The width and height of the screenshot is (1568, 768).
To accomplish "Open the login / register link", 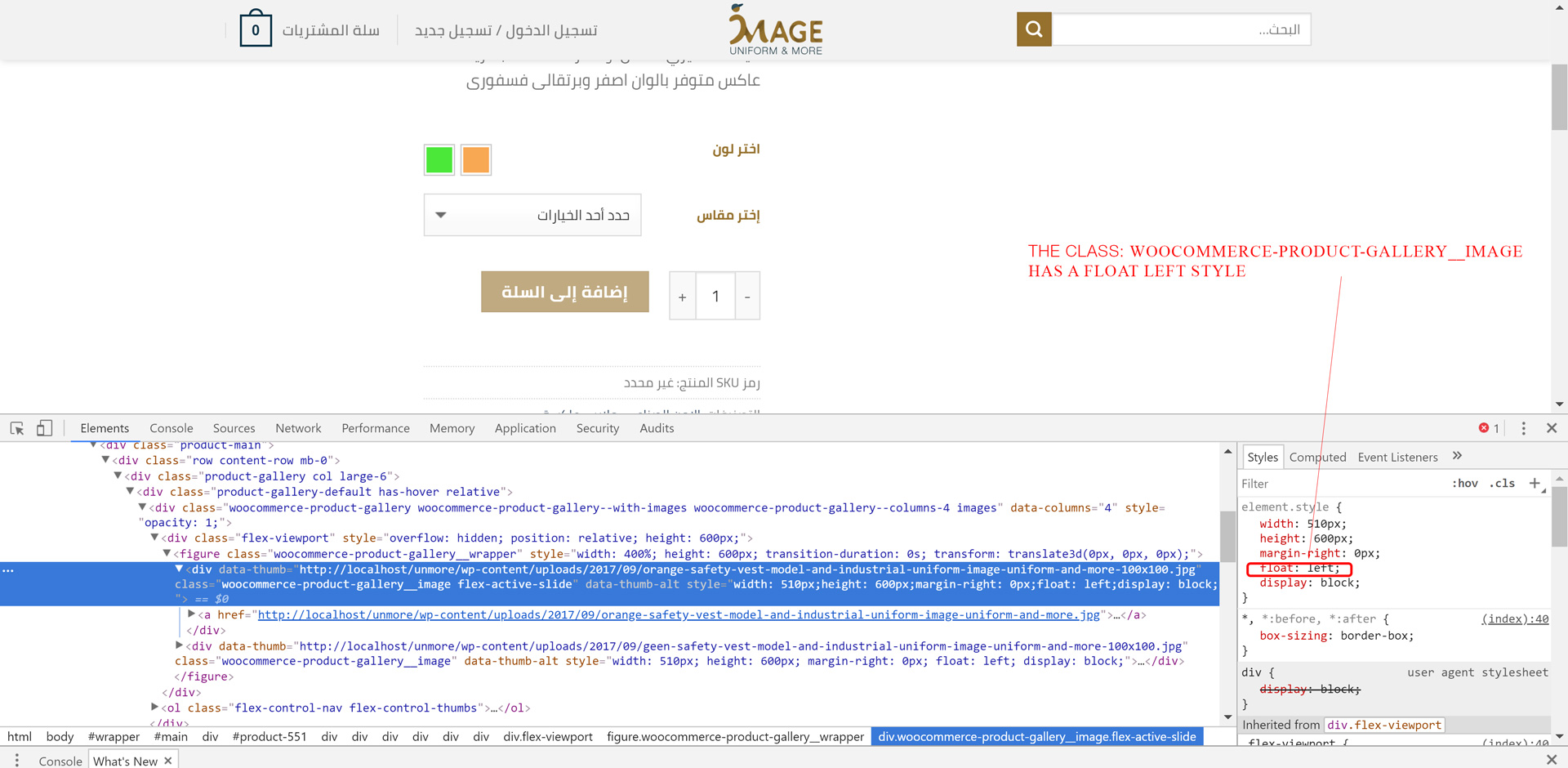I will (x=506, y=30).
